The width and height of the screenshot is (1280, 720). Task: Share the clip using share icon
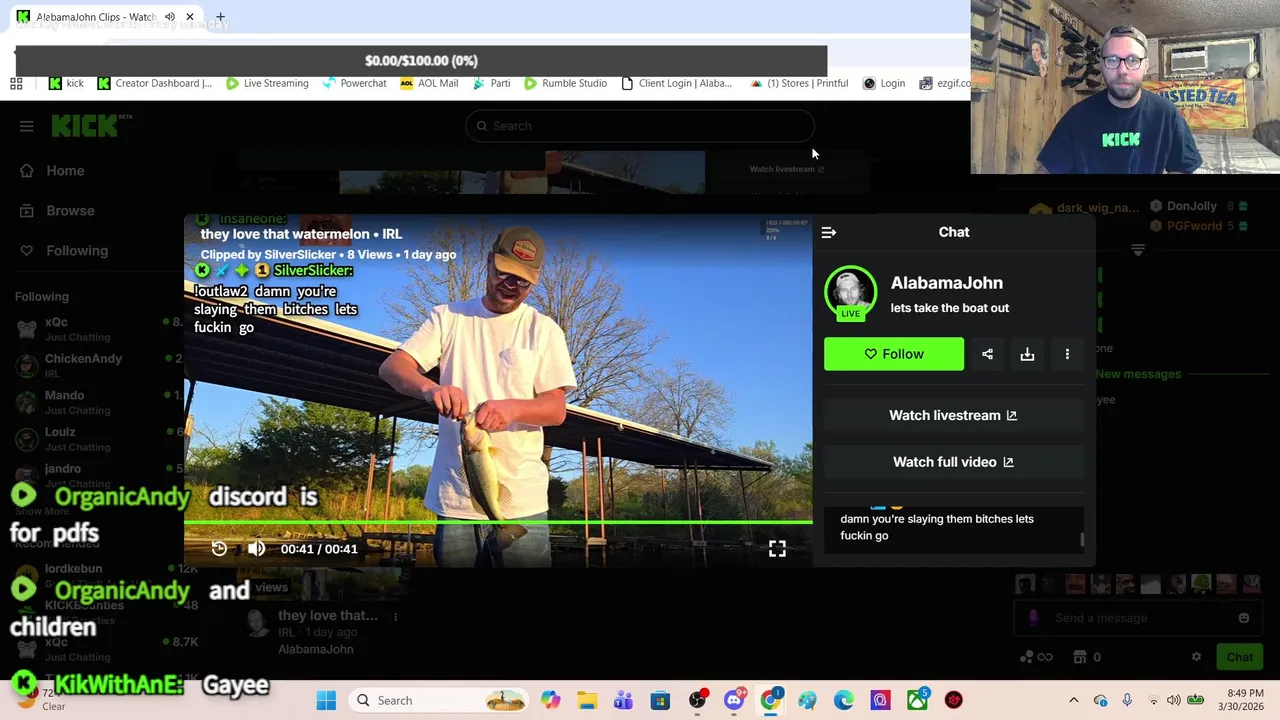[x=987, y=354]
